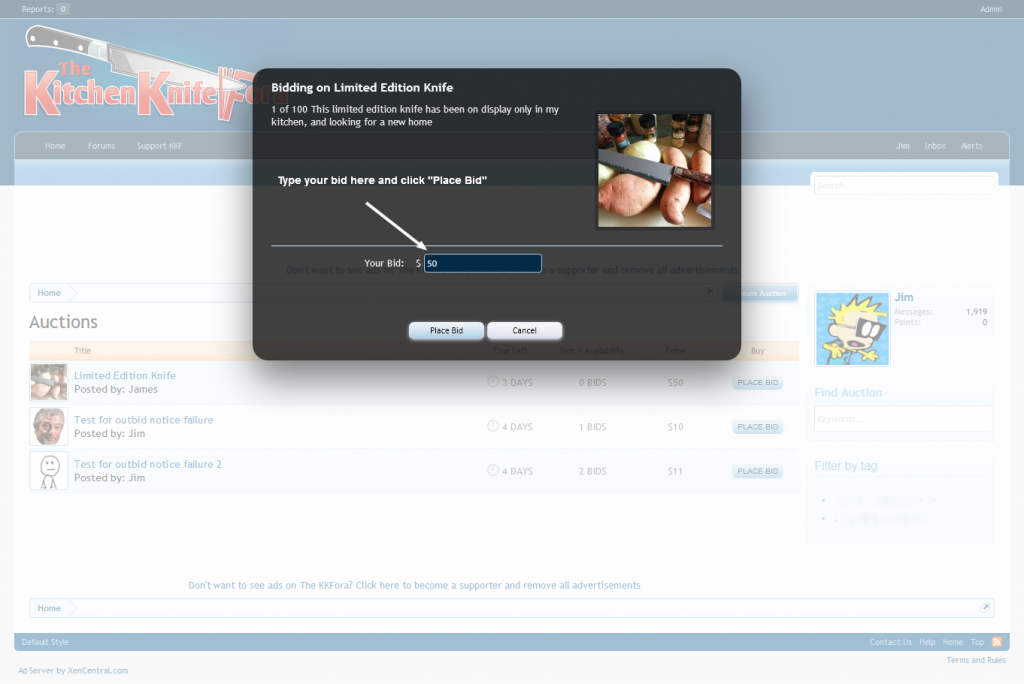Click the Create Auction button
This screenshot has height=684, width=1024.
click(760, 293)
